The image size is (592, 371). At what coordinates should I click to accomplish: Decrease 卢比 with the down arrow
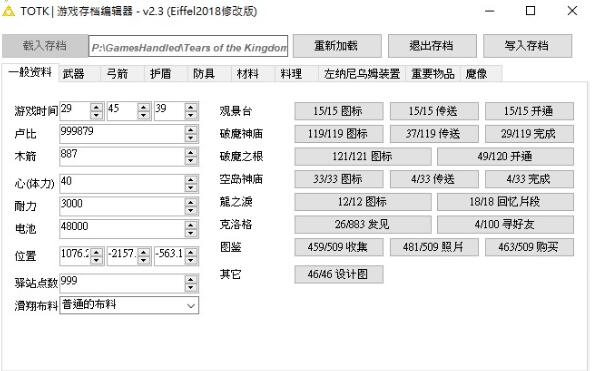191,139
